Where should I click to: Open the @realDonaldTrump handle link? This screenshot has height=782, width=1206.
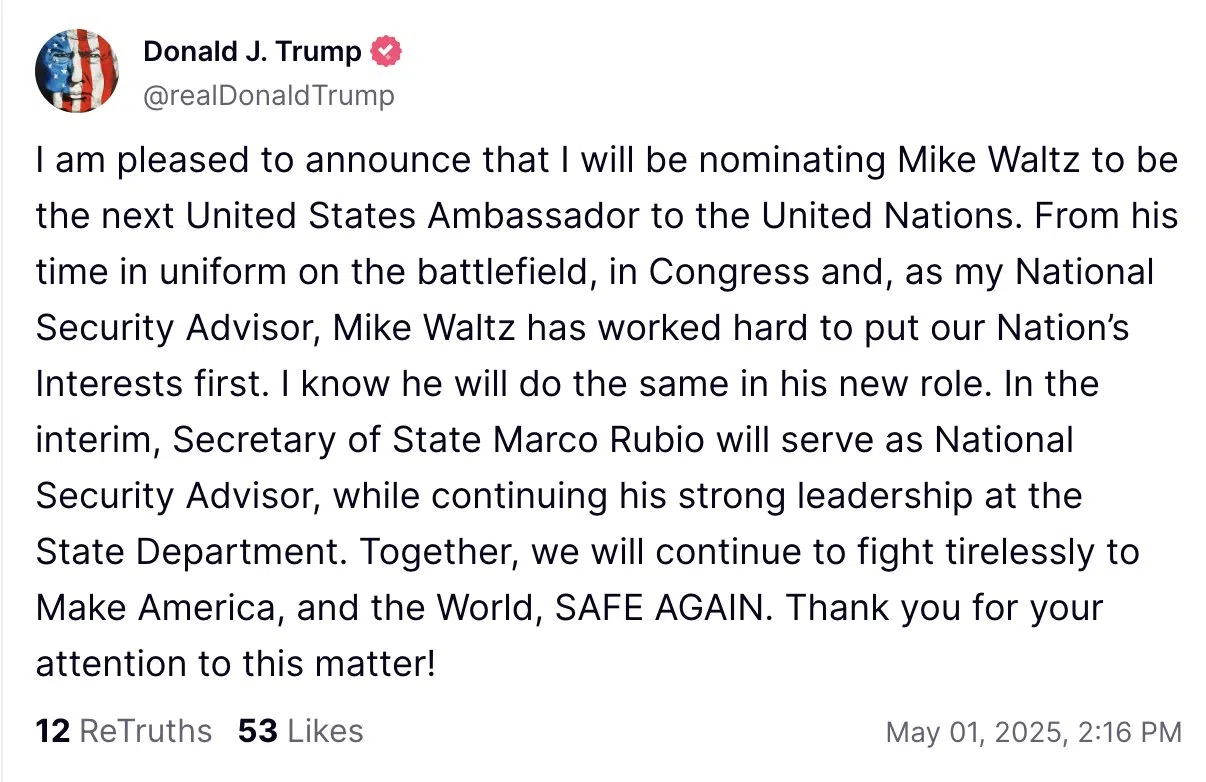click(269, 96)
